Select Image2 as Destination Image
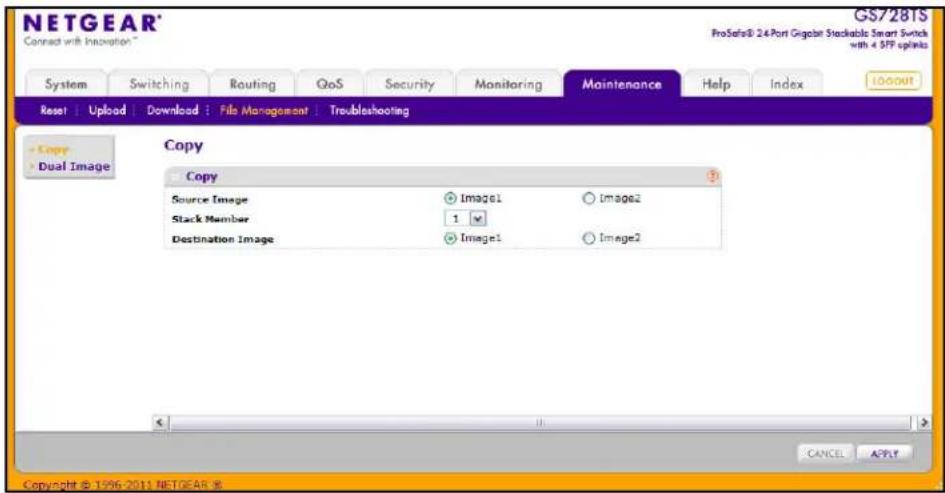The height and width of the screenshot is (493, 945). tap(589, 238)
